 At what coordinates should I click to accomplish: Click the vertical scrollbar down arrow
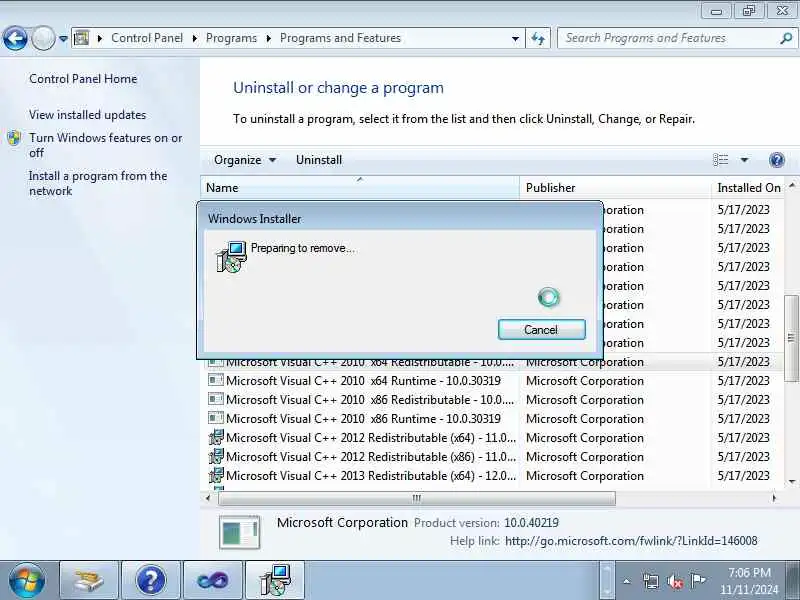[x=791, y=481]
